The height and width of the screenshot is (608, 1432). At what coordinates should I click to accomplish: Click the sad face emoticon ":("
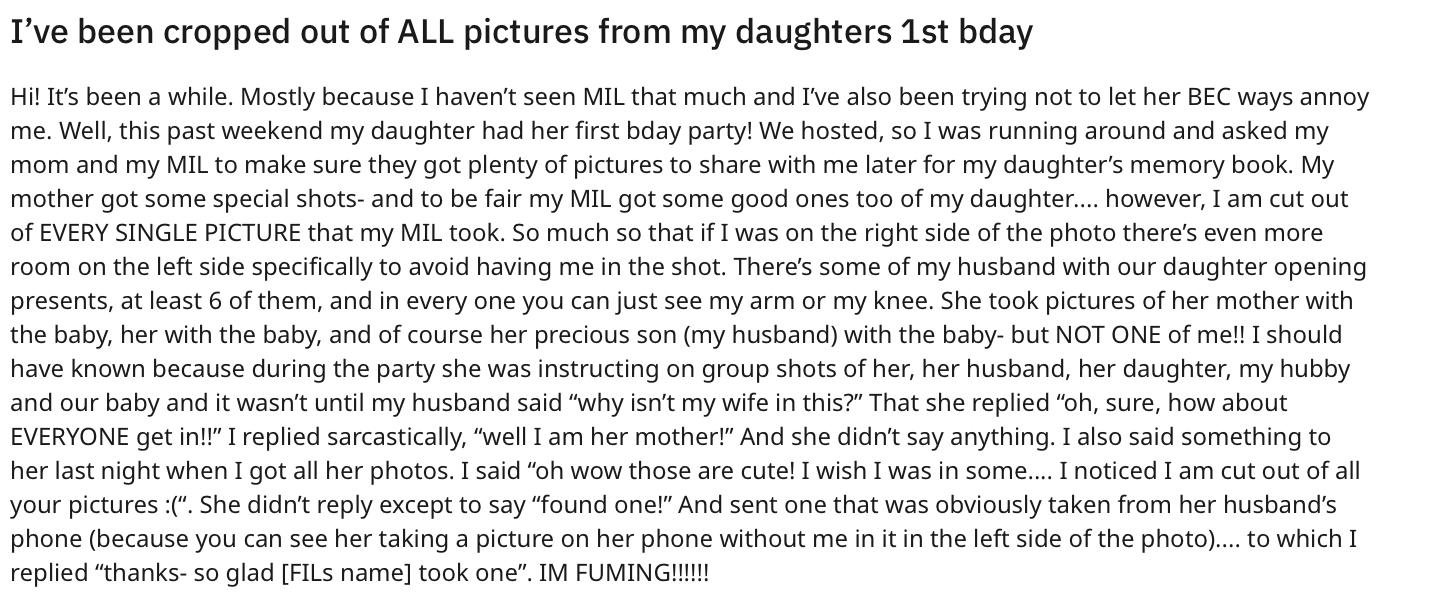pyautogui.click(x=173, y=505)
